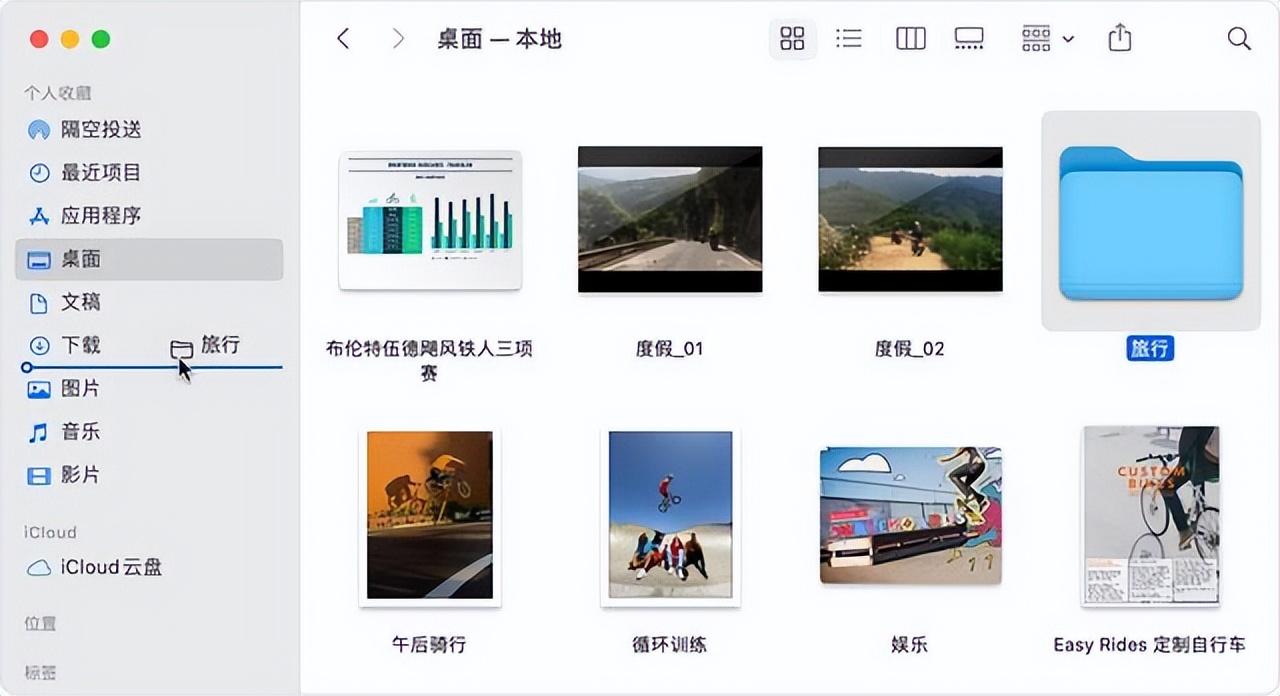Collapse the iCloud sidebar section
The image size is (1280, 696).
(x=48, y=532)
